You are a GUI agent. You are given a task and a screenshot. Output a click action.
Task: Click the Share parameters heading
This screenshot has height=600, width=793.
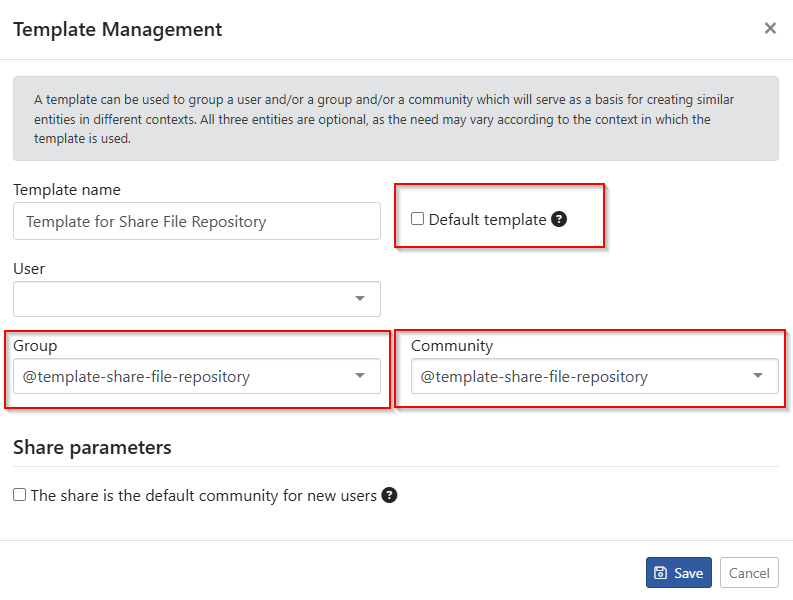92,447
